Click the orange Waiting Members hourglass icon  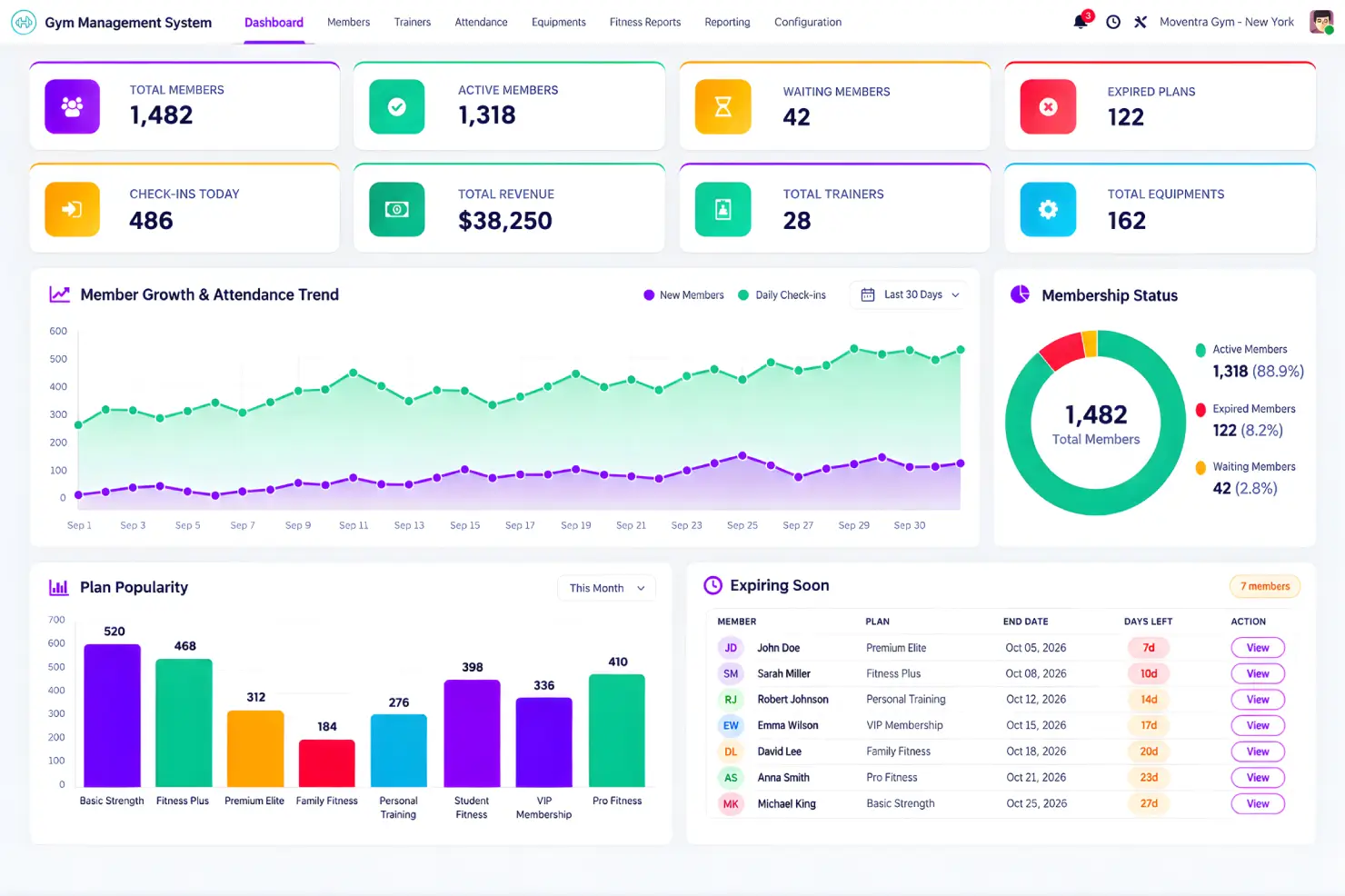(x=722, y=106)
